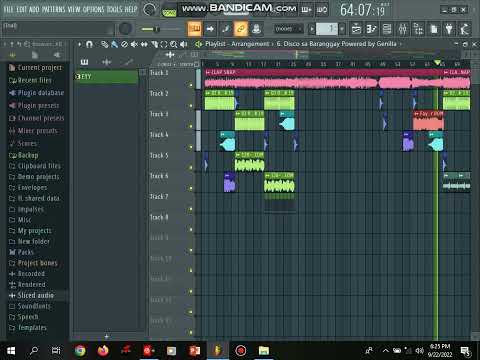Mute Track 1 with its green dot
Screen dimensions: 480x360
click(191, 85)
